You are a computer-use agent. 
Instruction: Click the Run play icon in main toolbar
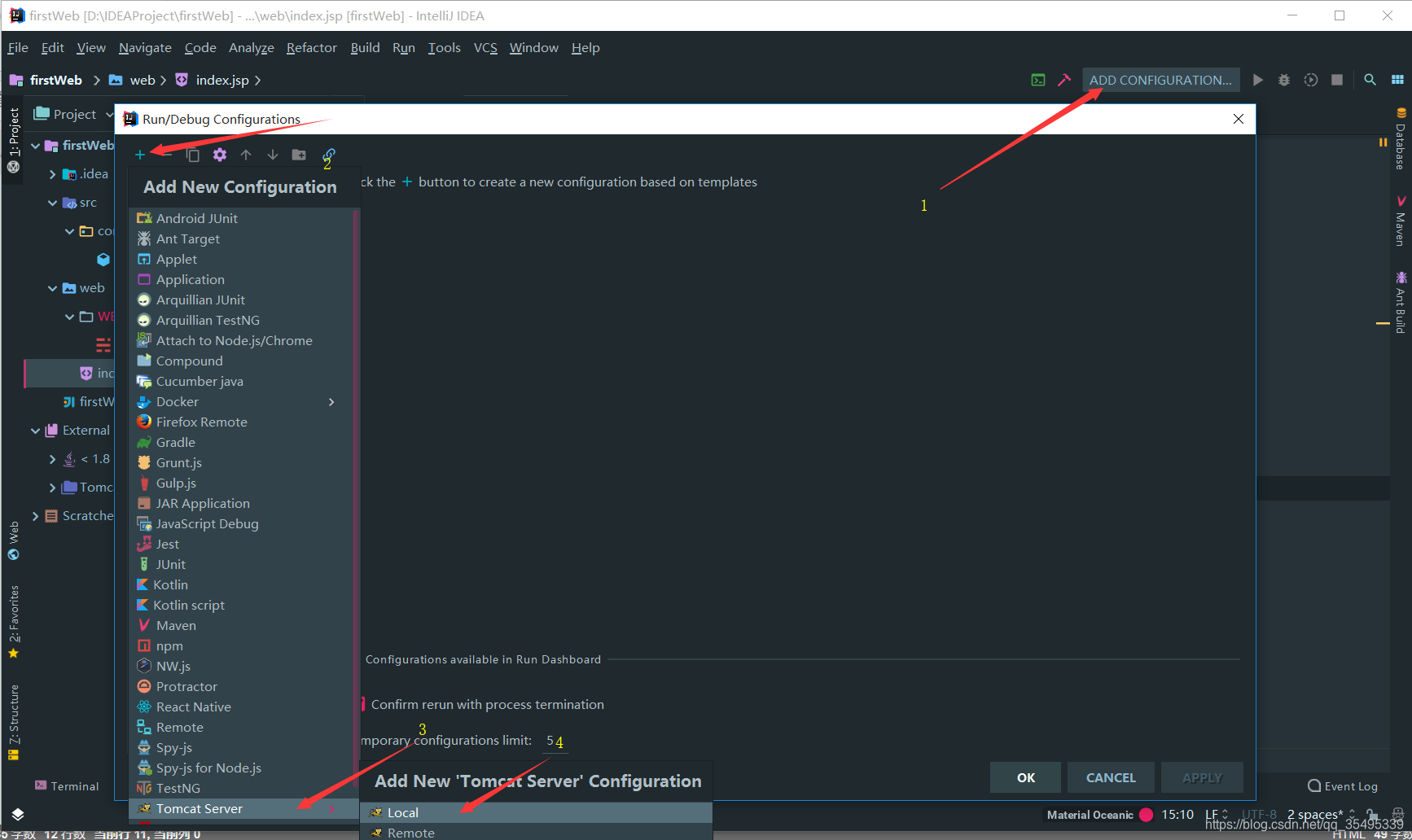[x=1258, y=80]
